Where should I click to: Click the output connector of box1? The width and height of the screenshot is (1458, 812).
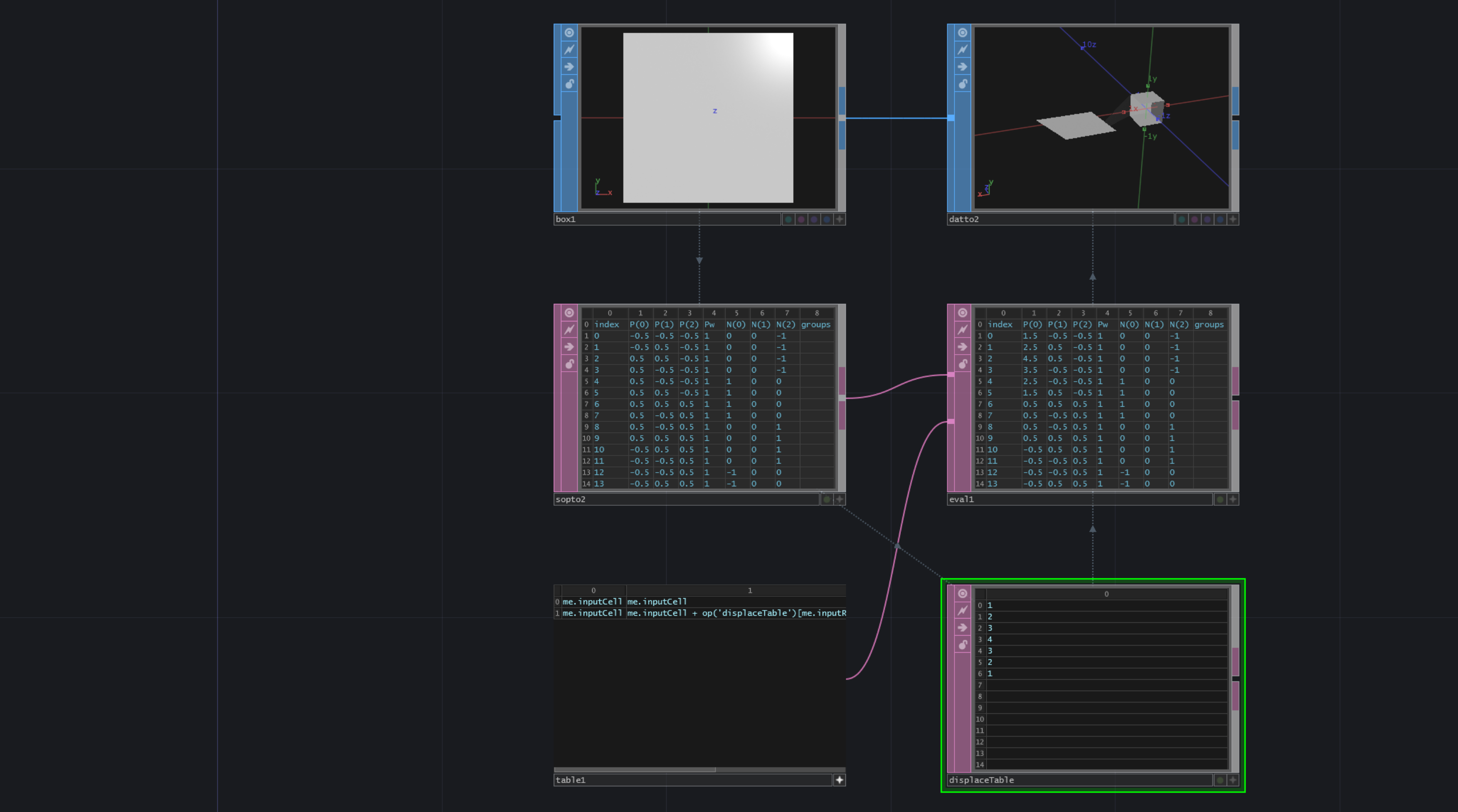coord(842,118)
